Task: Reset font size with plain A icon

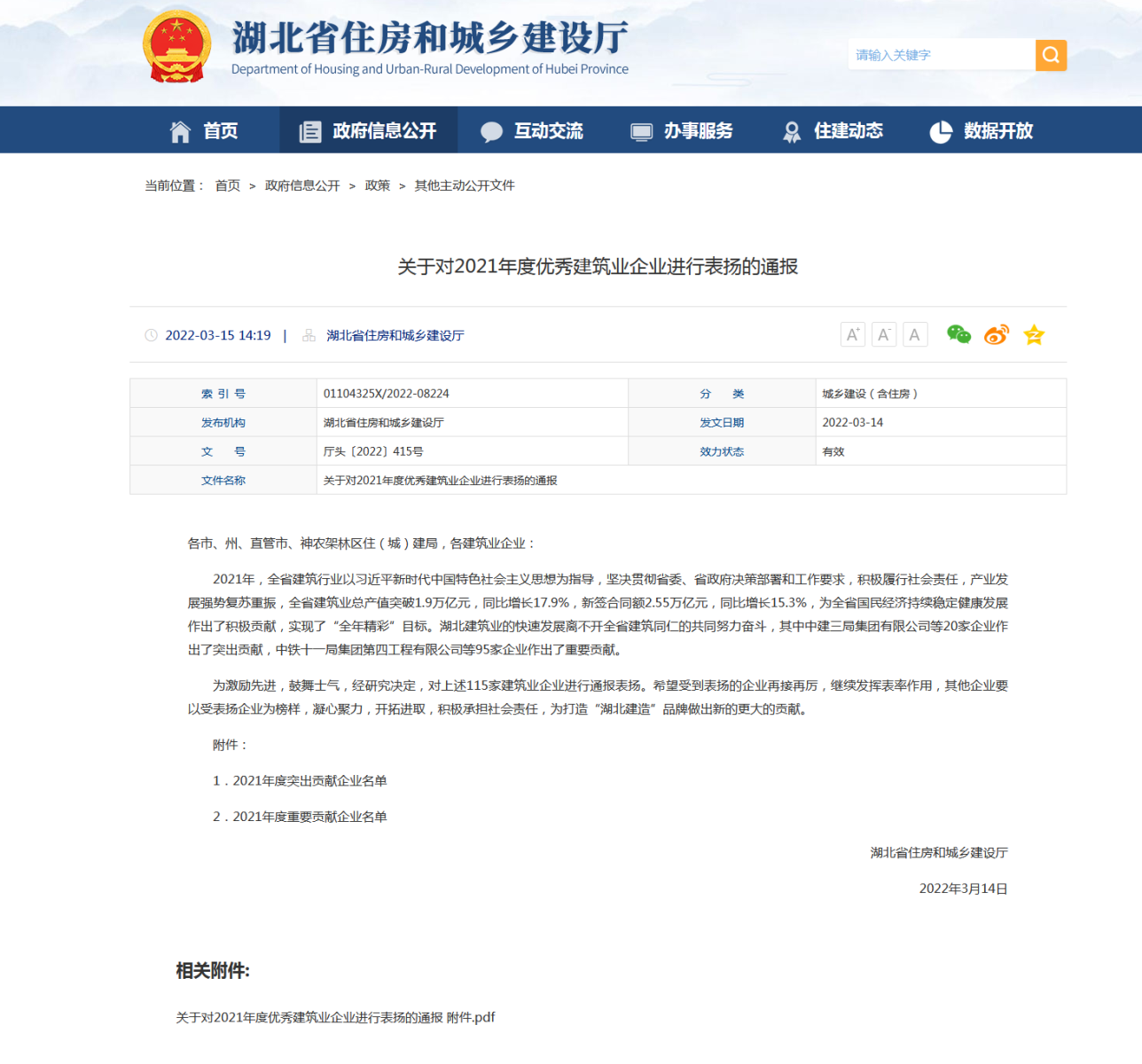Action: pyautogui.click(x=914, y=334)
